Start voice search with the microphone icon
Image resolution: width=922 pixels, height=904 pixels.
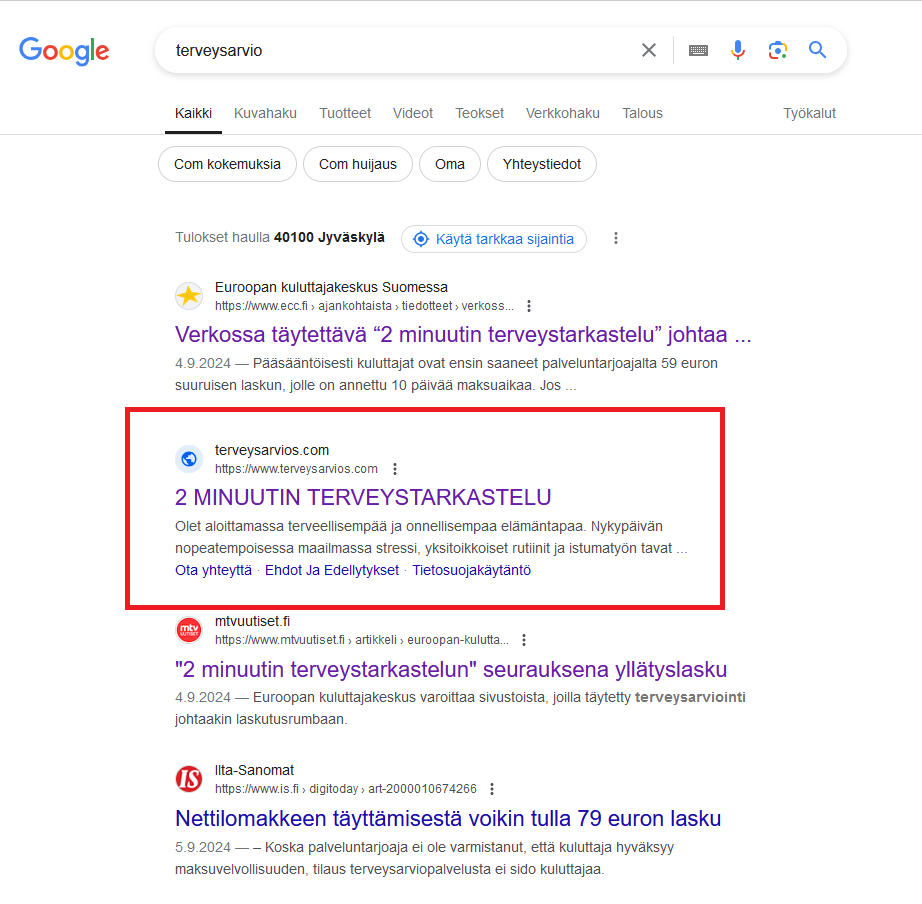coord(738,51)
